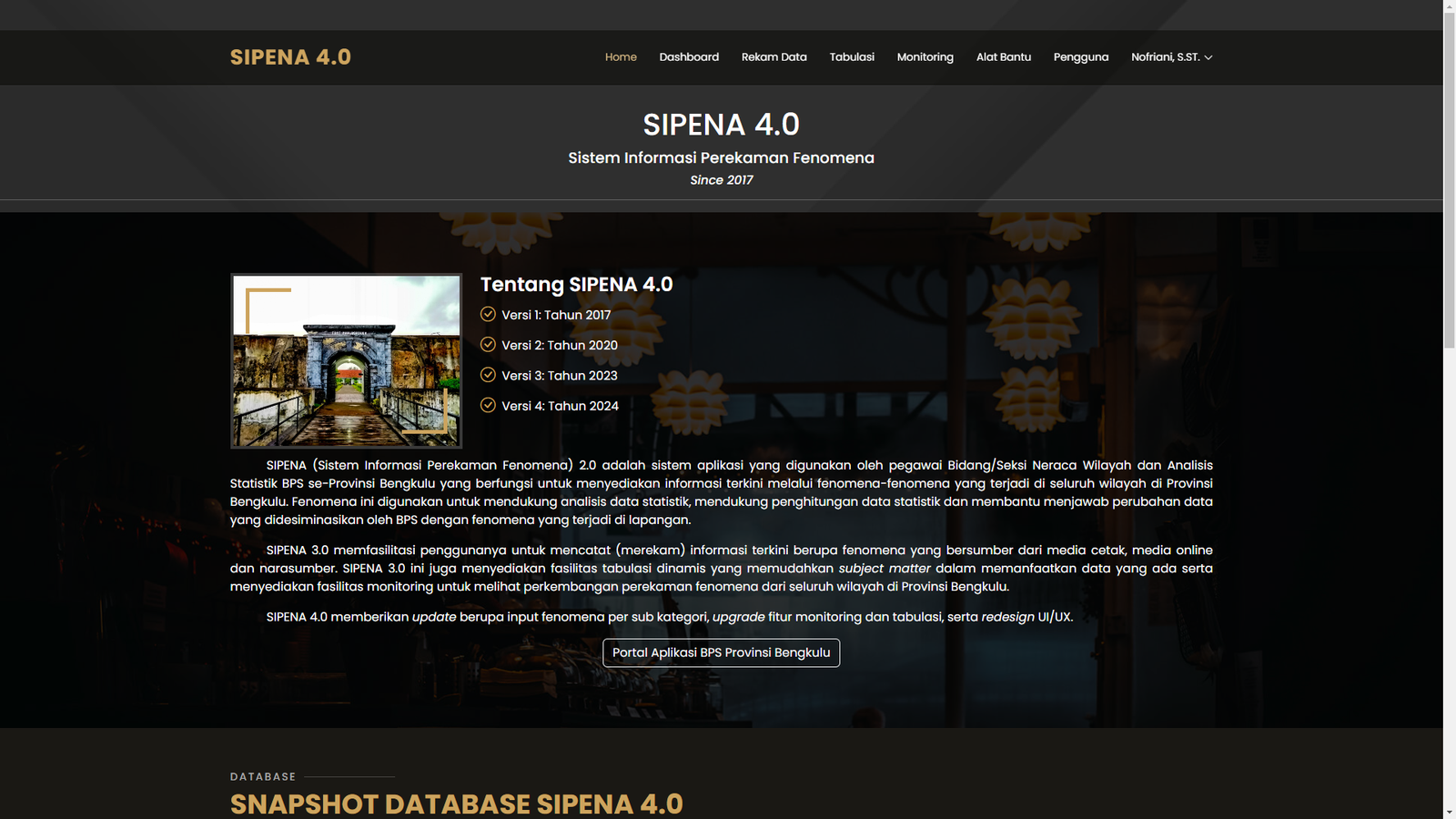
Task: Click the SIPENA 4.0 logo
Action: [290, 57]
